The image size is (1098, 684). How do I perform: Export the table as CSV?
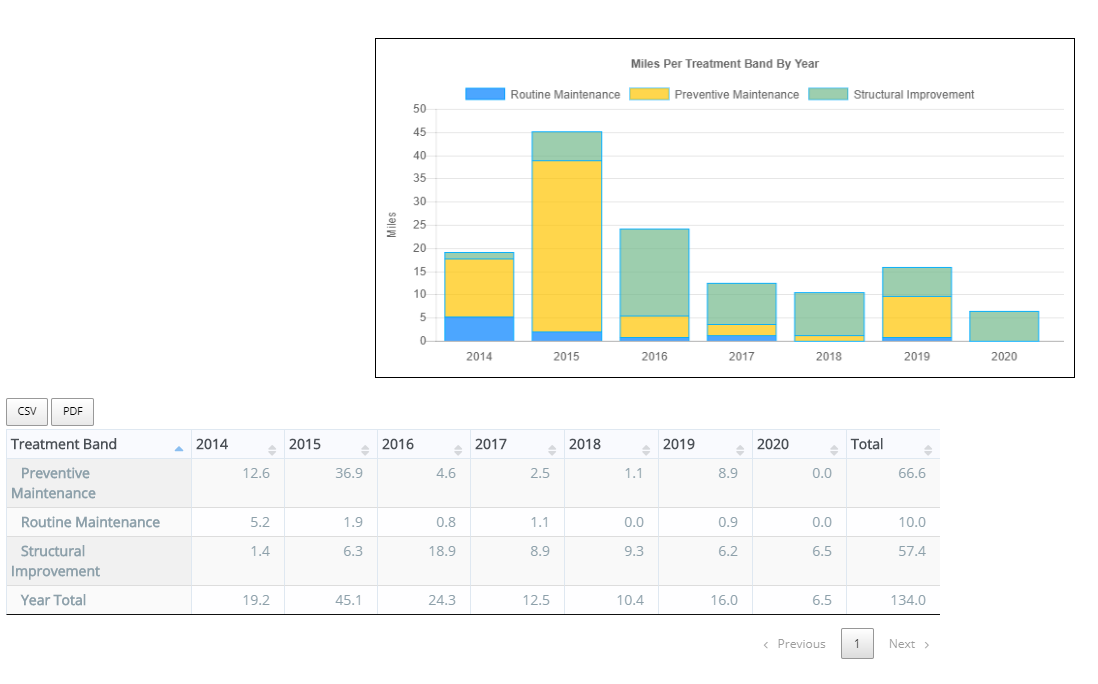pyautogui.click(x=27, y=412)
